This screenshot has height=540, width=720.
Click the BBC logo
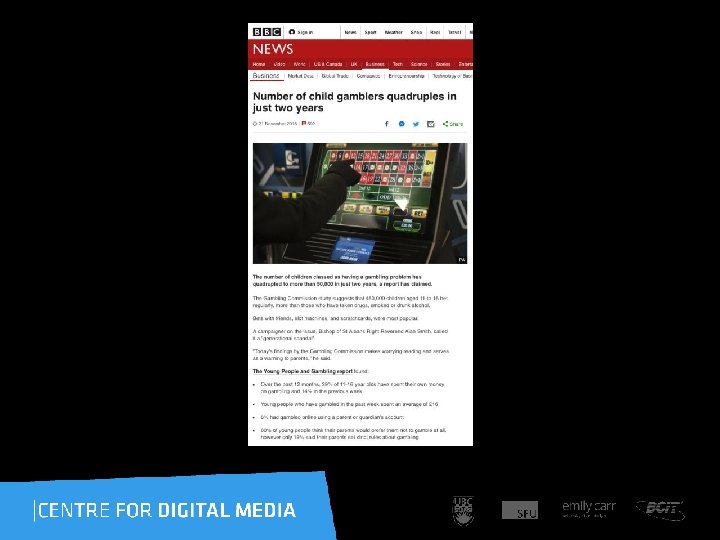(267, 32)
